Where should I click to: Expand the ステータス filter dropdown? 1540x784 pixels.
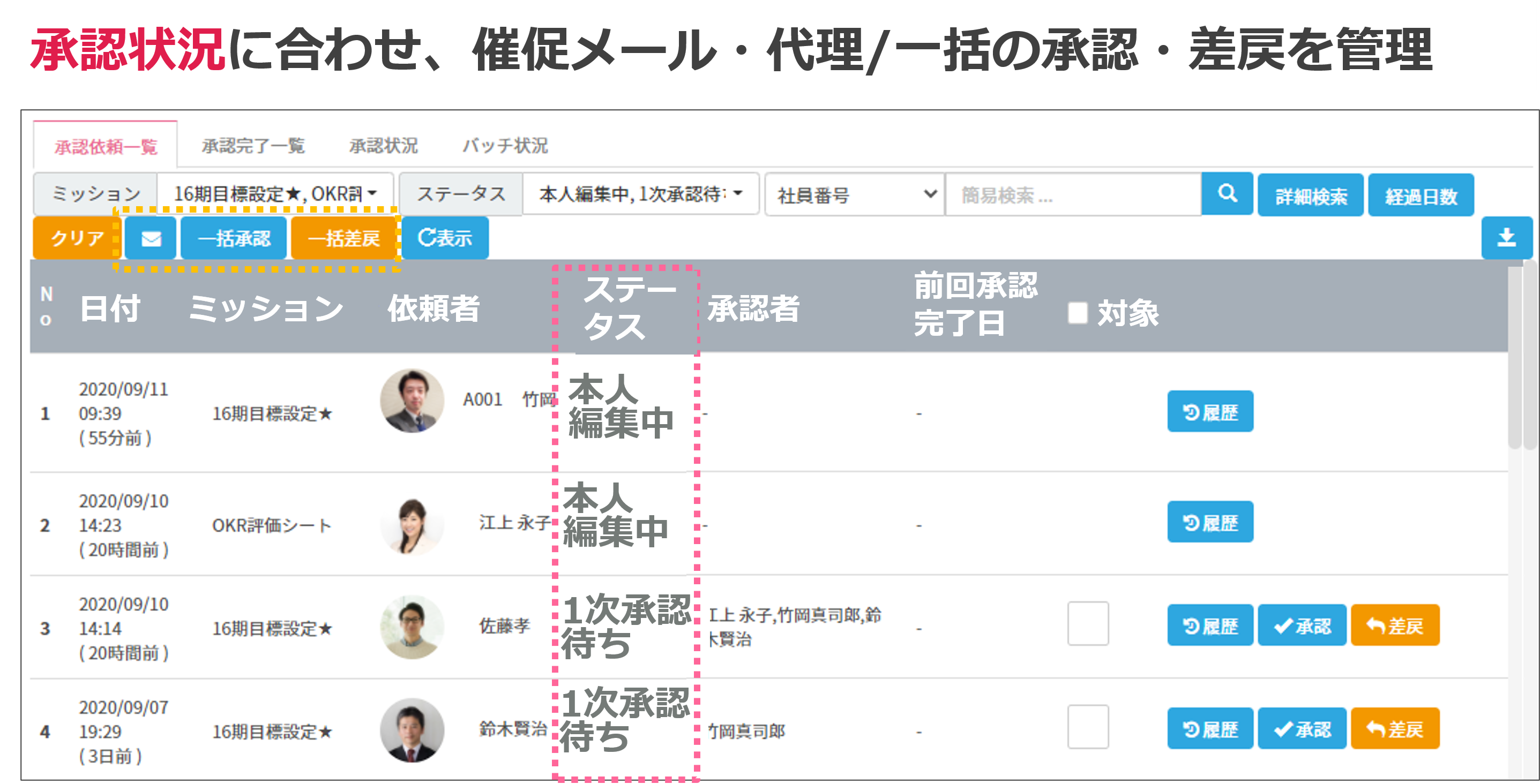point(640,194)
